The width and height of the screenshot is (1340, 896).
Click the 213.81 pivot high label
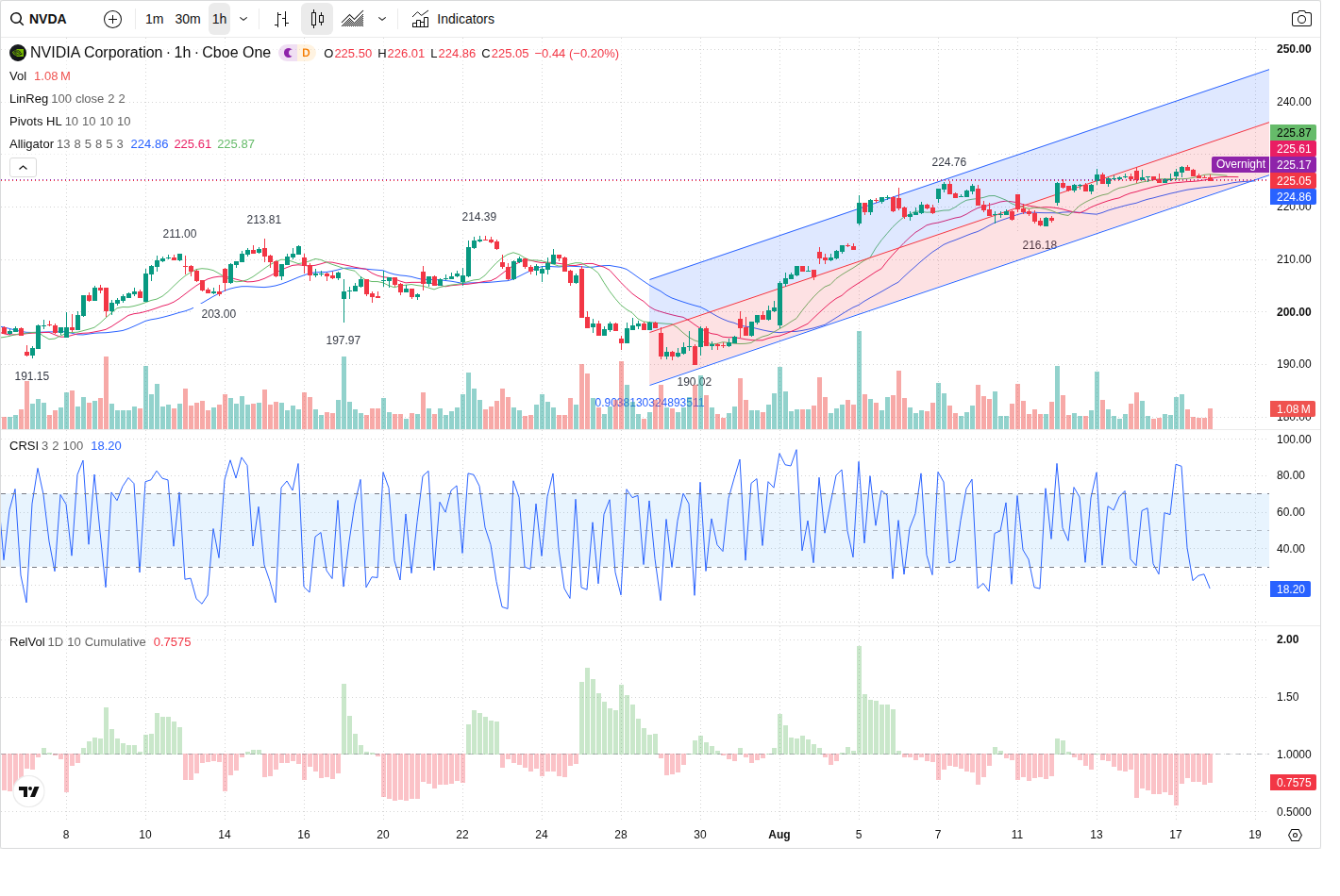pyautogui.click(x=263, y=220)
